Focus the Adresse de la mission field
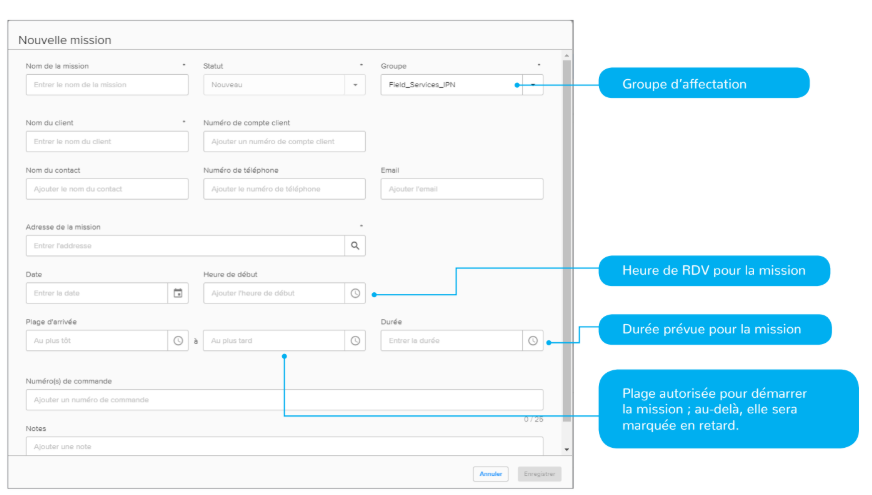This screenshot has height=495, width=872. (x=185, y=245)
